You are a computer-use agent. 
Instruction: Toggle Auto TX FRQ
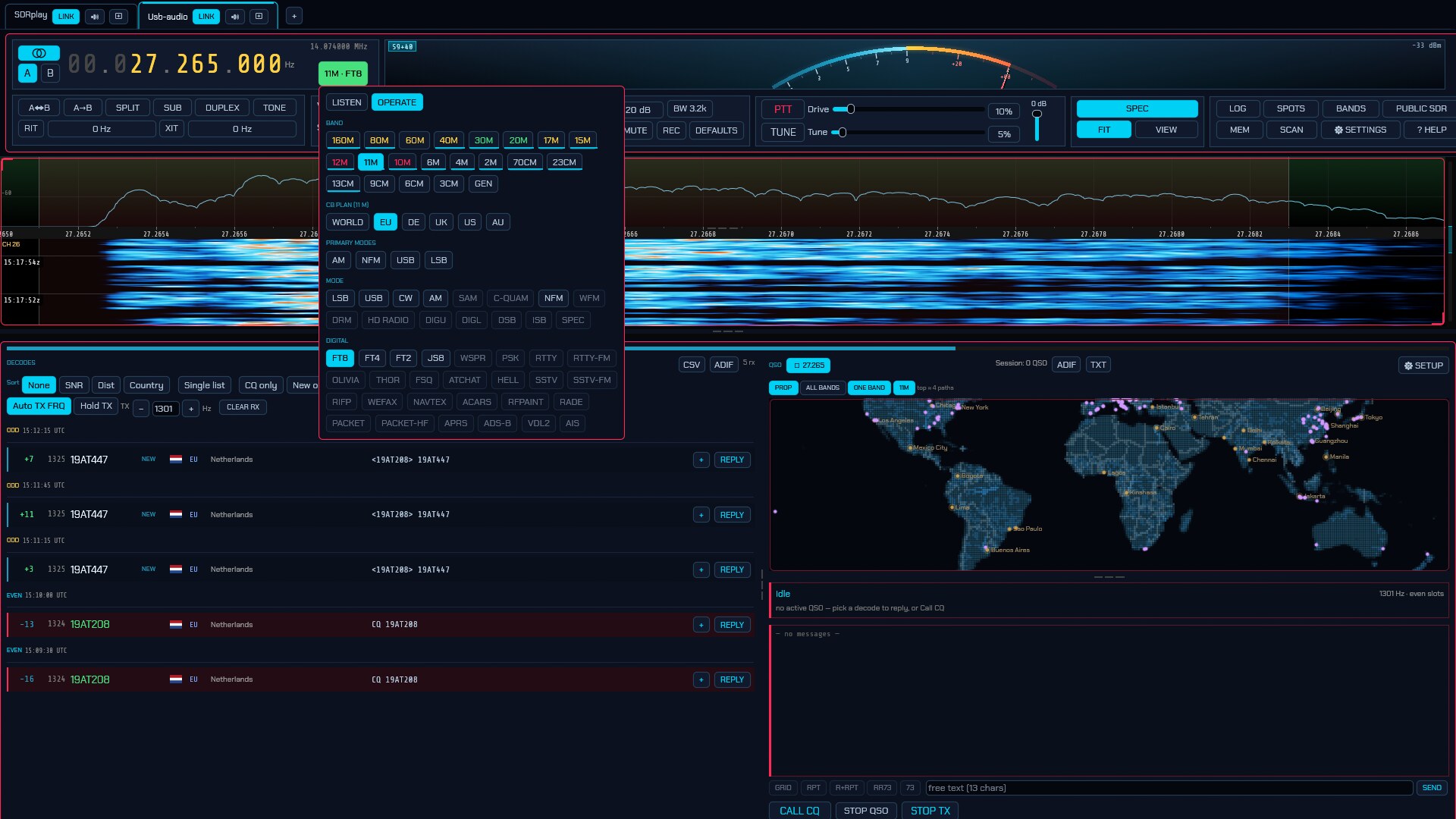pyautogui.click(x=39, y=406)
